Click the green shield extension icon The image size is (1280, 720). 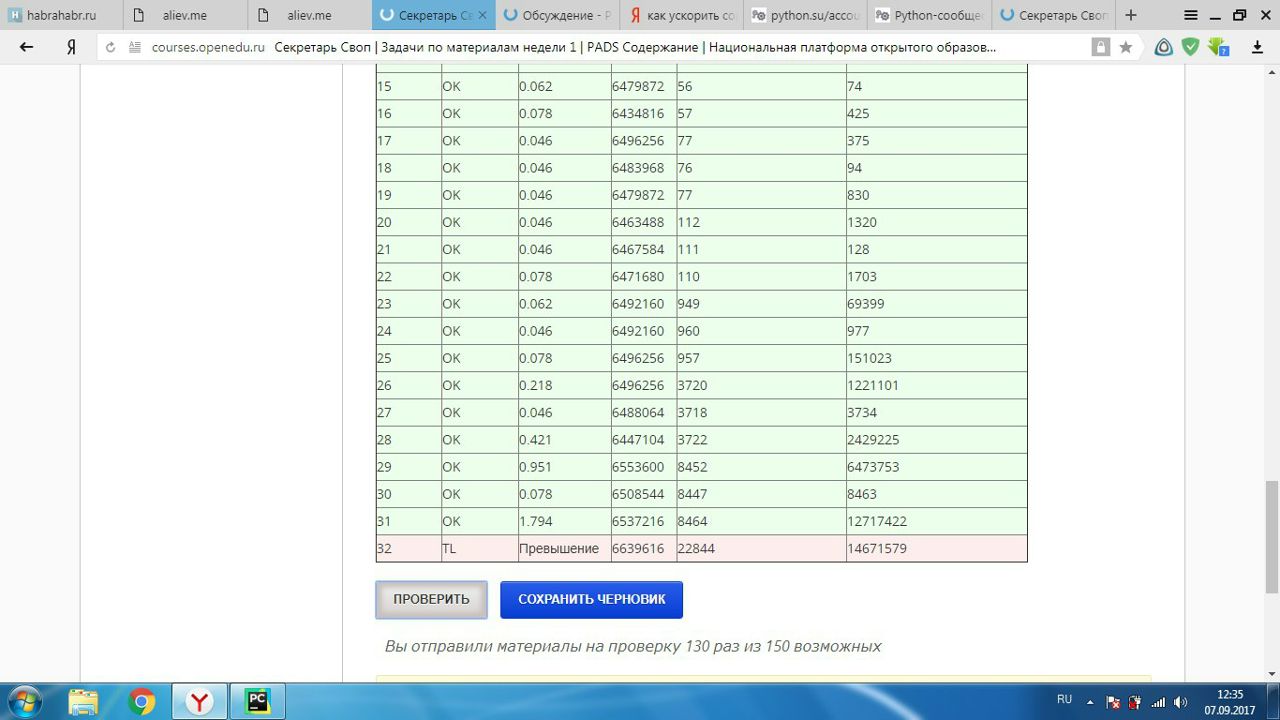1190,47
